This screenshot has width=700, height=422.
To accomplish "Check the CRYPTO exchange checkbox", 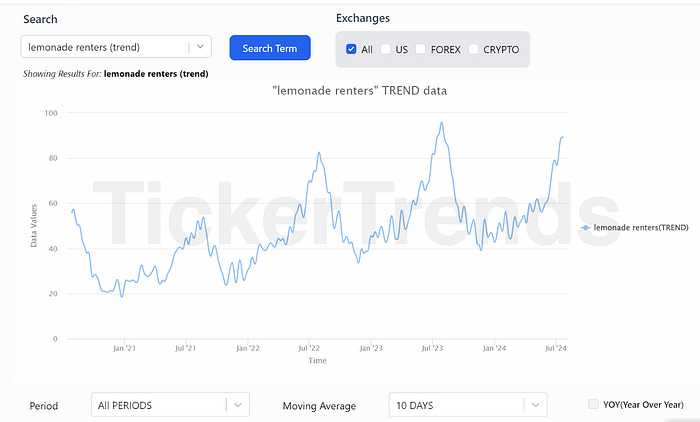I will coord(473,49).
